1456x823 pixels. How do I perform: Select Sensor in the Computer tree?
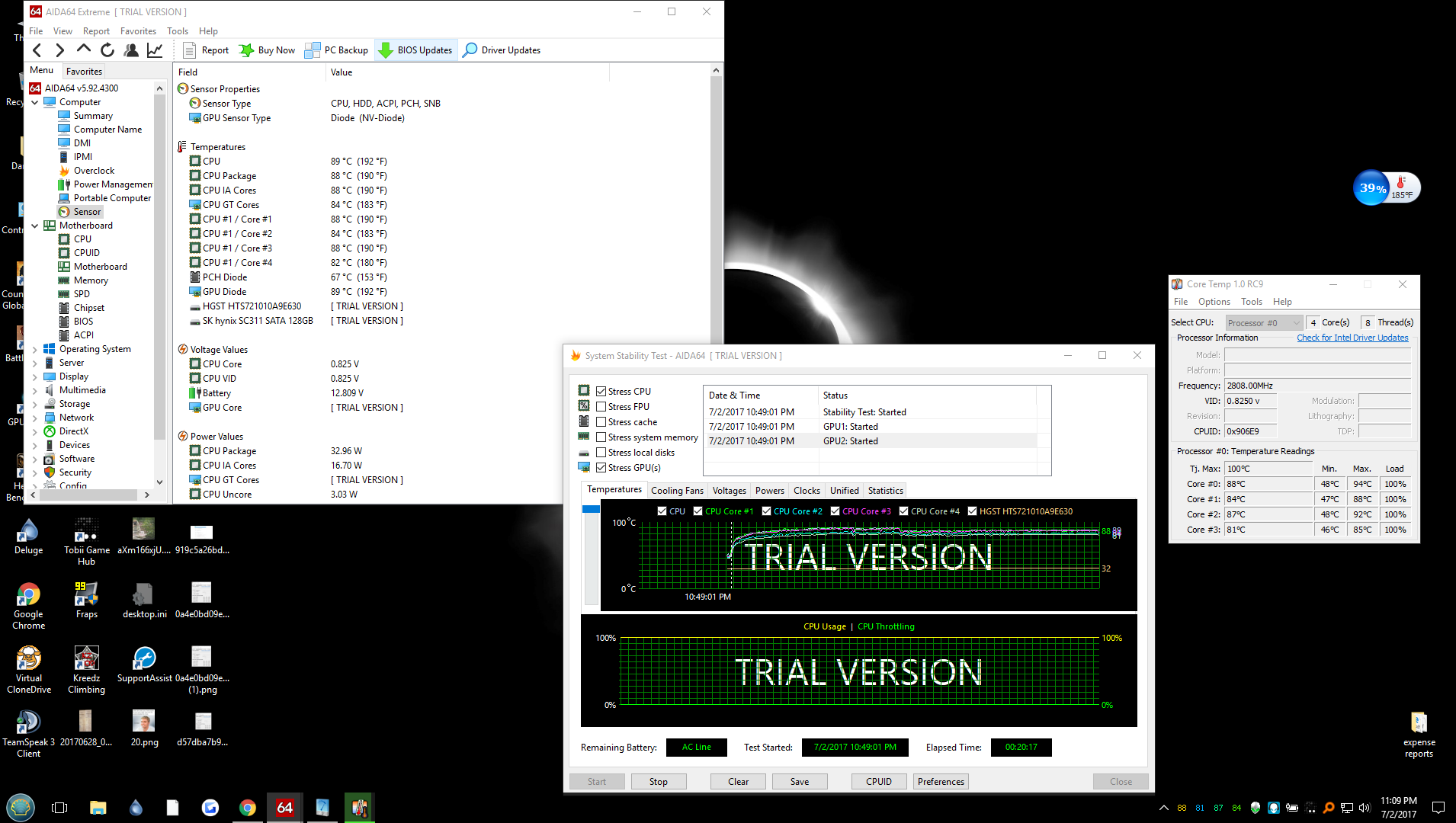click(x=81, y=212)
